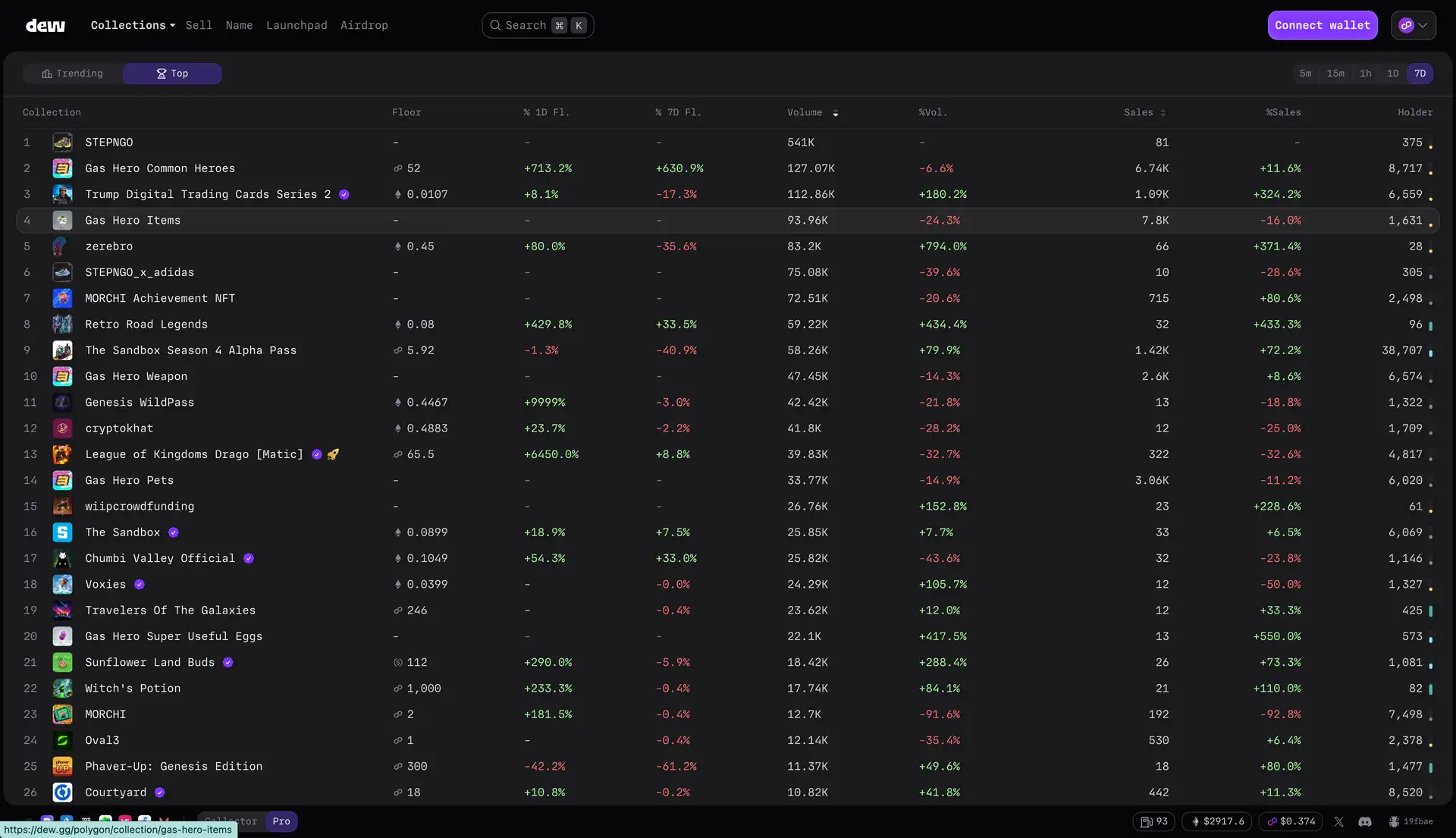This screenshot has height=838, width=1456.
Task: Expand the Collections dropdown menu
Action: click(x=133, y=26)
